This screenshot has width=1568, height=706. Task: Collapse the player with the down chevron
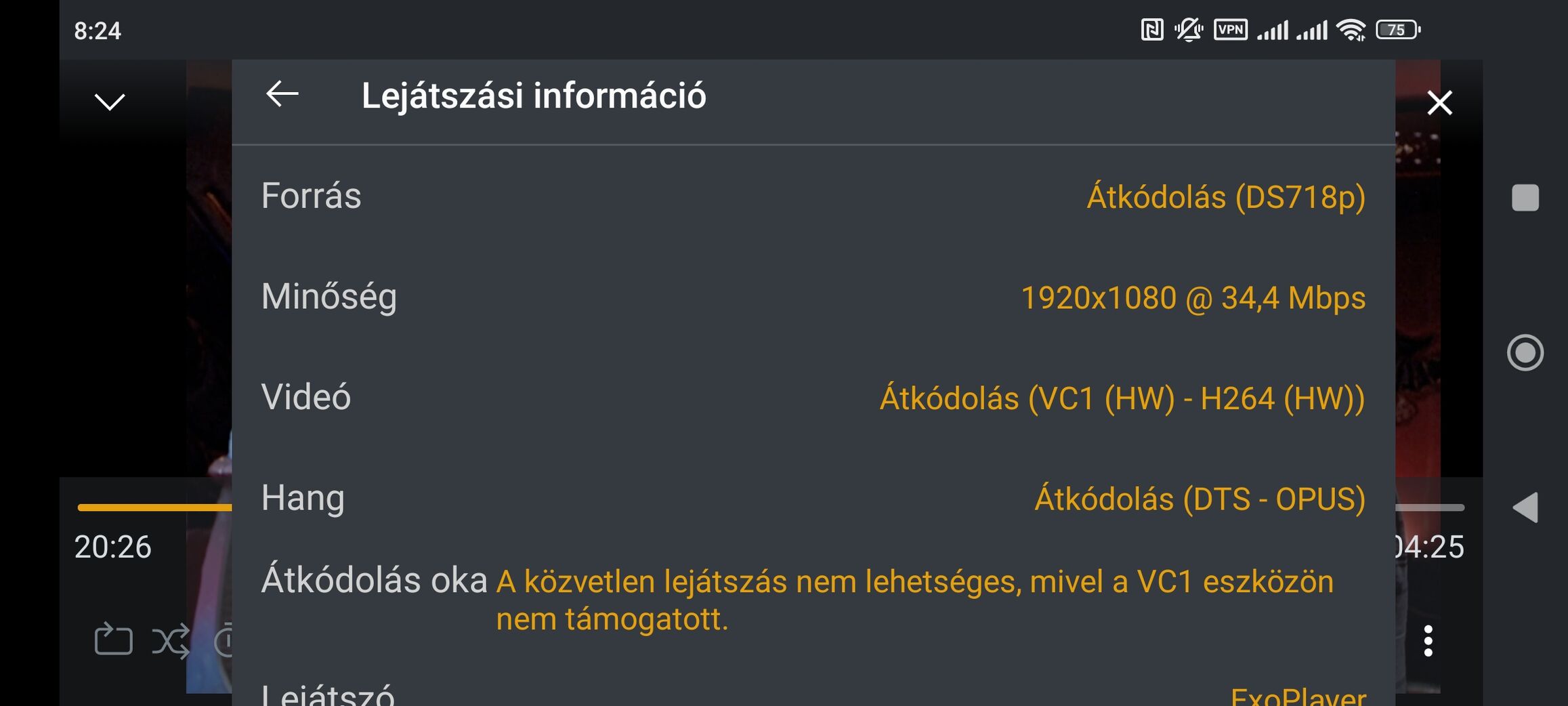pyautogui.click(x=110, y=102)
